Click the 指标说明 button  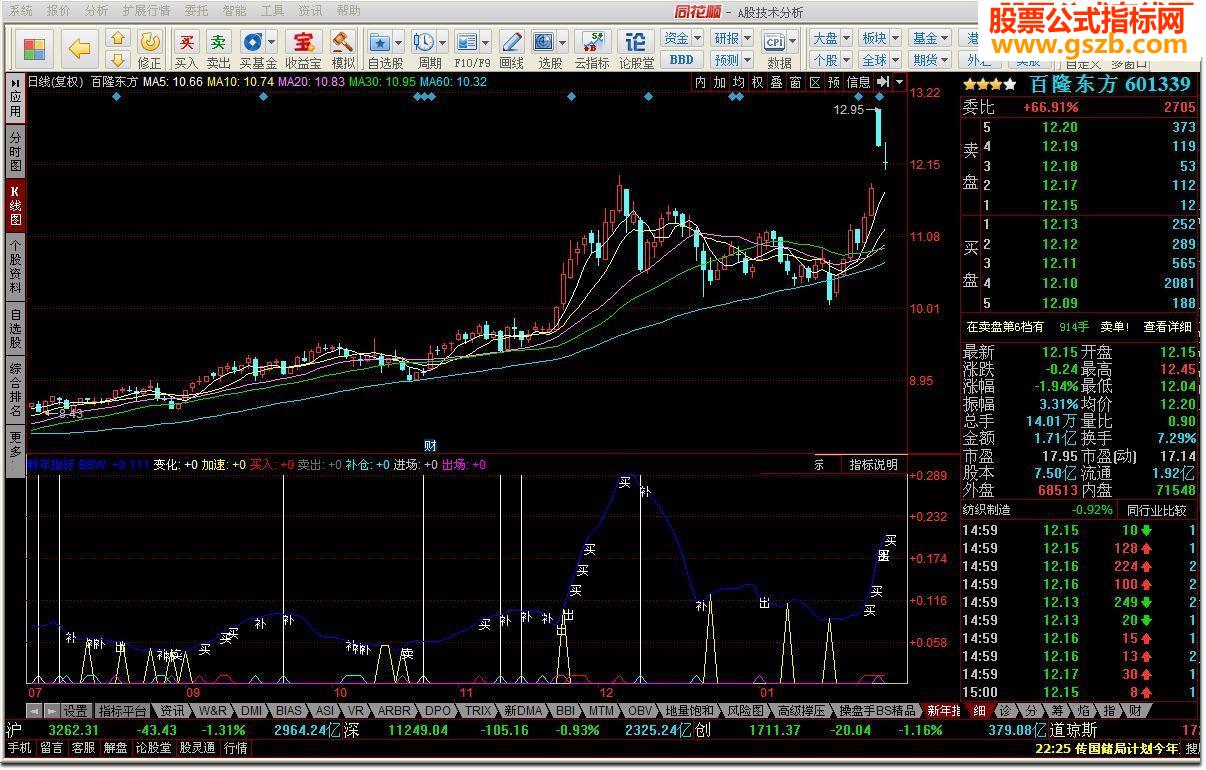873,464
